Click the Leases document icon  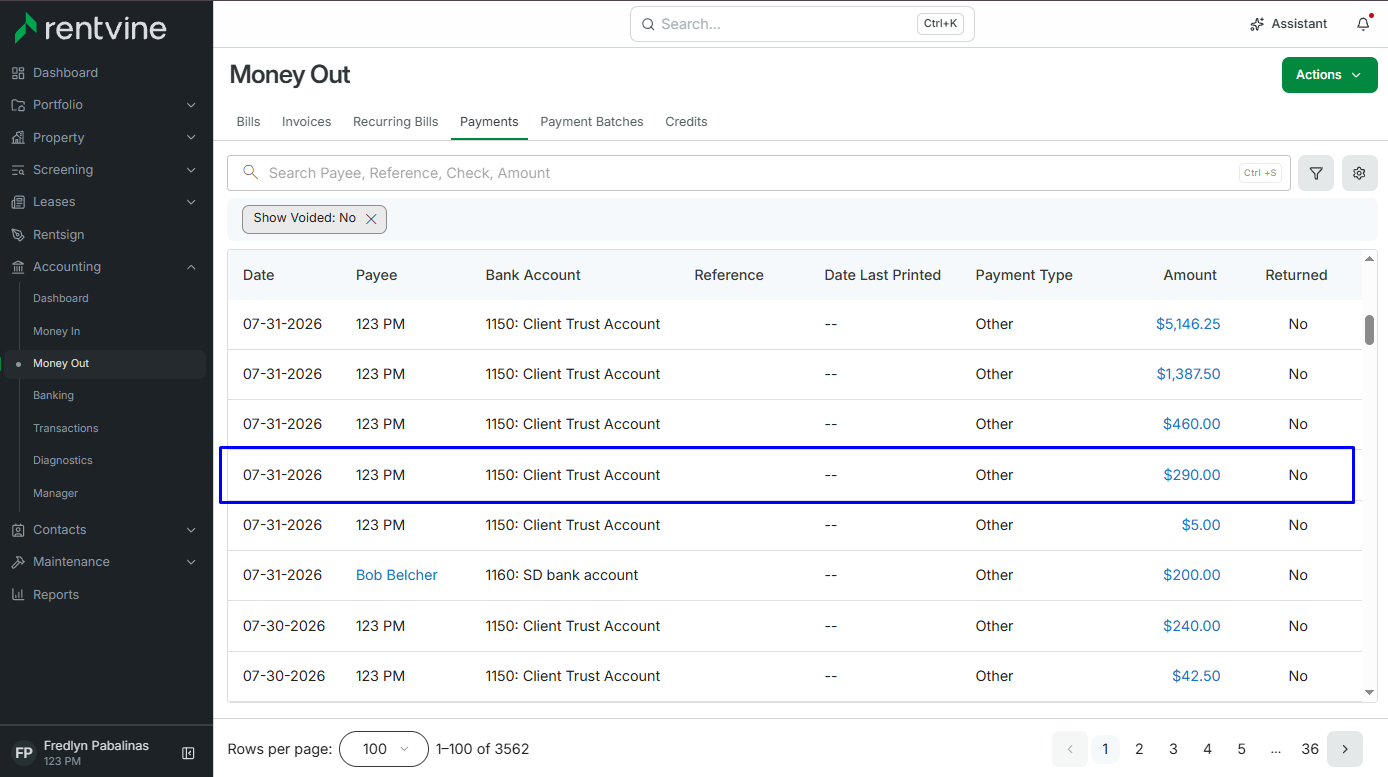(x=18, y=202)
